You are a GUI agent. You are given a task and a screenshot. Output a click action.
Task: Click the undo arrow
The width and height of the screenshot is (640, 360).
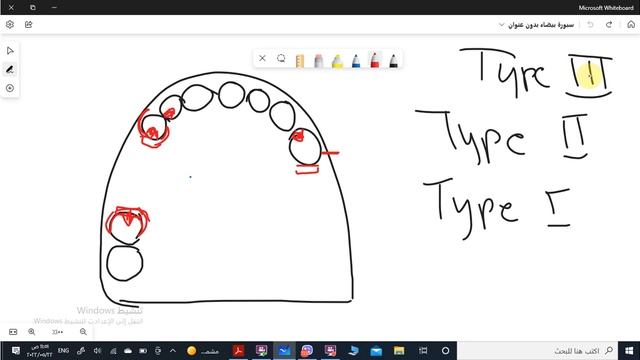tap(590, 24)
